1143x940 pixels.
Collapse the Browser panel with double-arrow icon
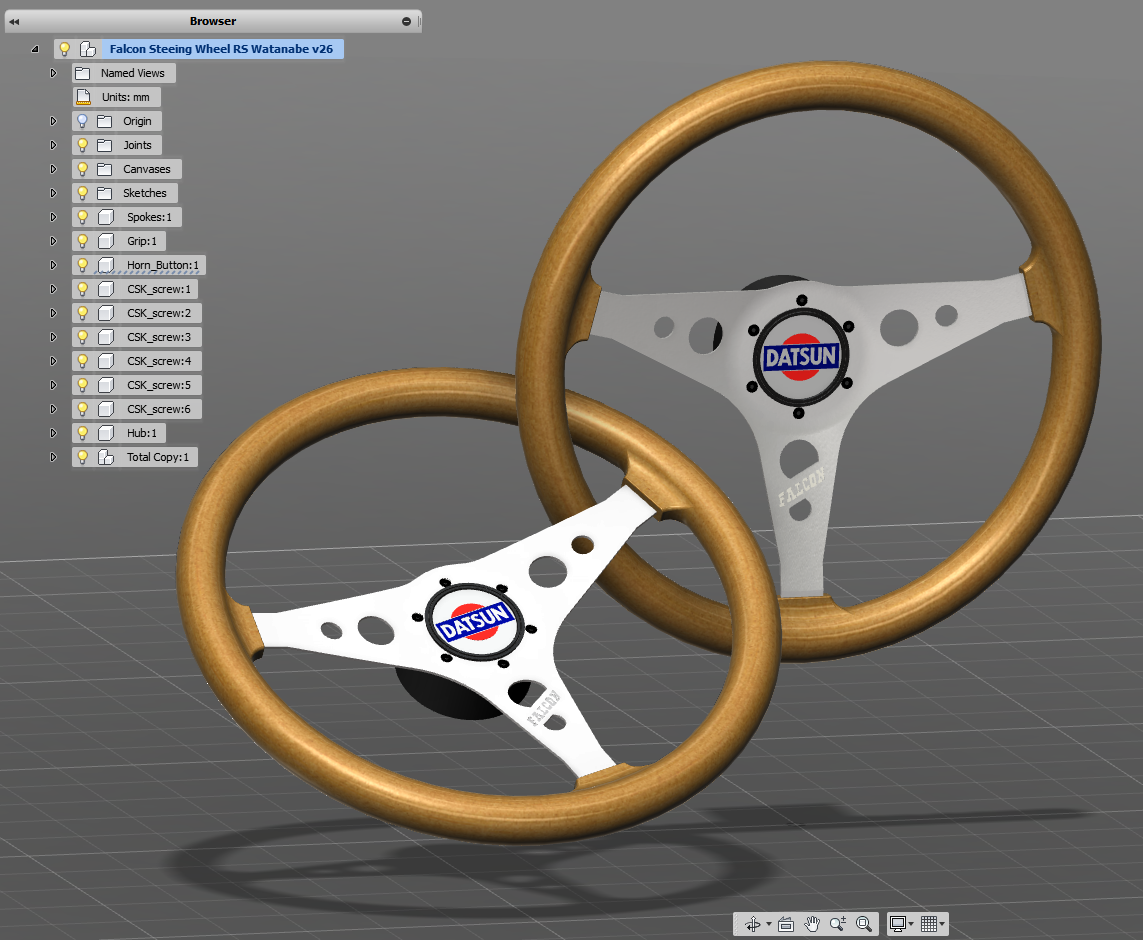pos(14,22)
